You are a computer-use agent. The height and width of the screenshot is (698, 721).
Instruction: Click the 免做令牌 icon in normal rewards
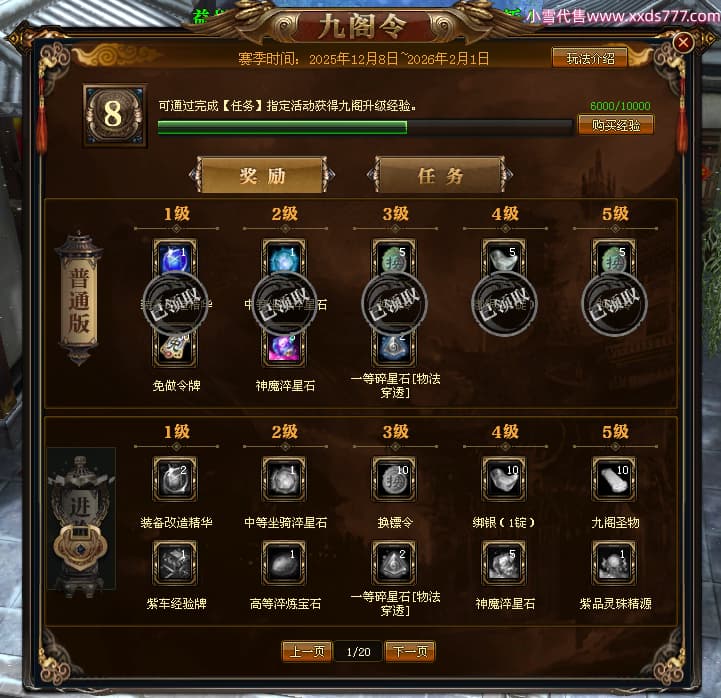(175, 349)
